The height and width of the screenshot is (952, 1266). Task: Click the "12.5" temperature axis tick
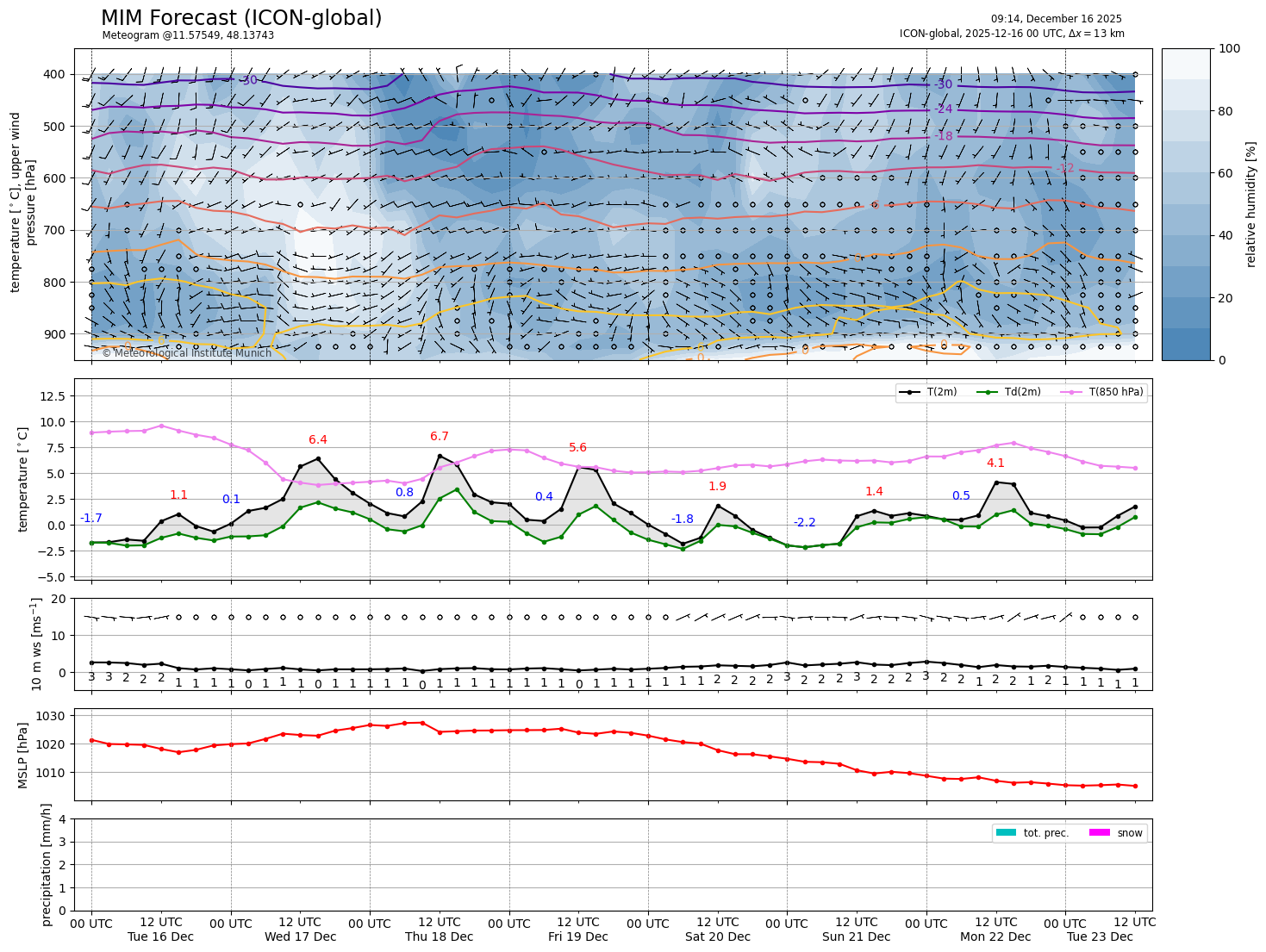[53, 396]
